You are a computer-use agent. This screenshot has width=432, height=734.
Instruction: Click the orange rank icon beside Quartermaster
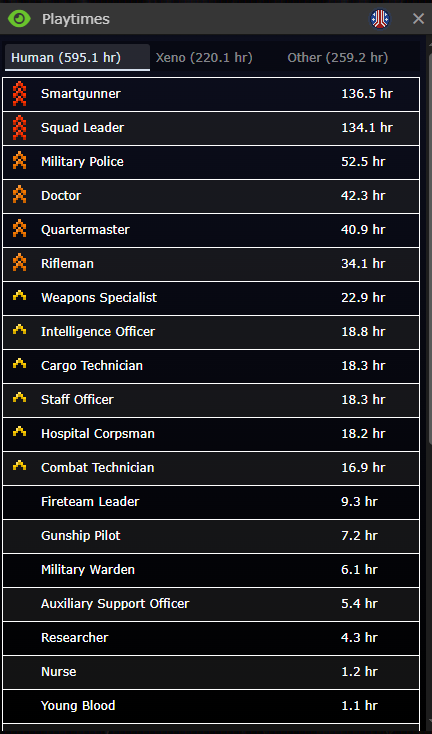click(x=19, y=228)
